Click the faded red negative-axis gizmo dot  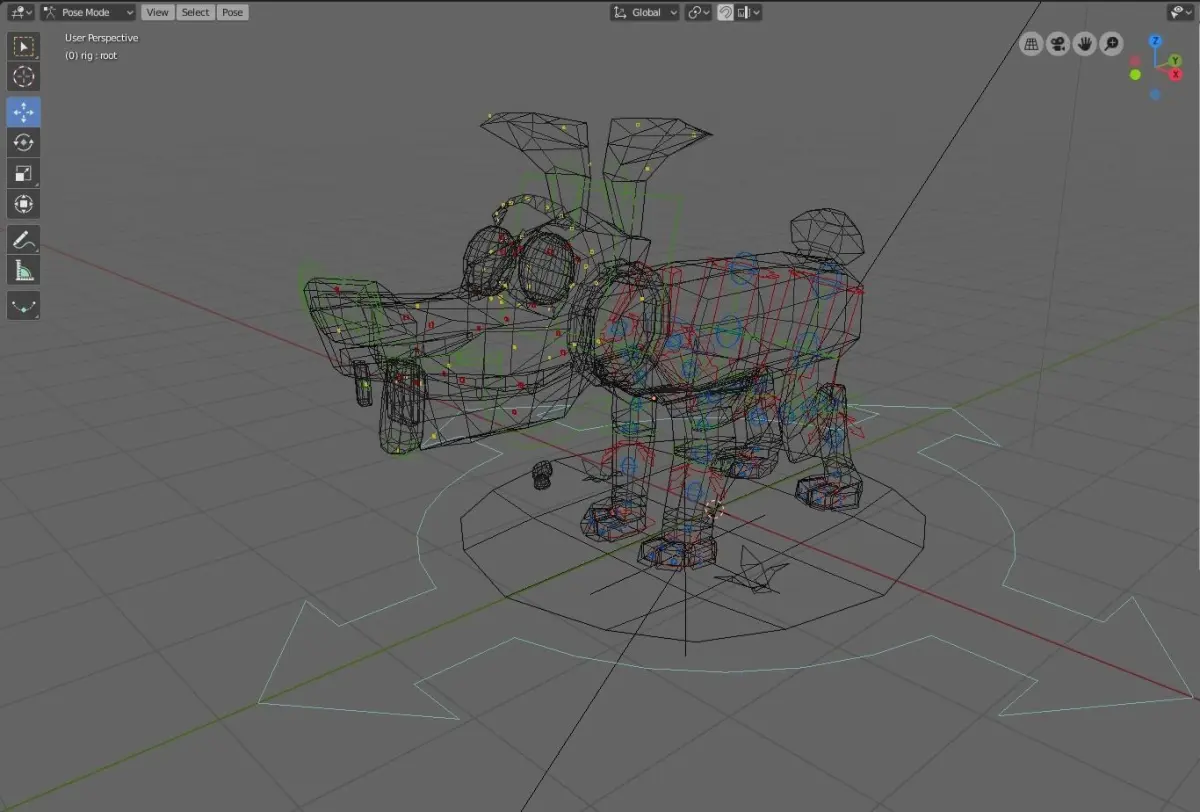point(1135,61)
